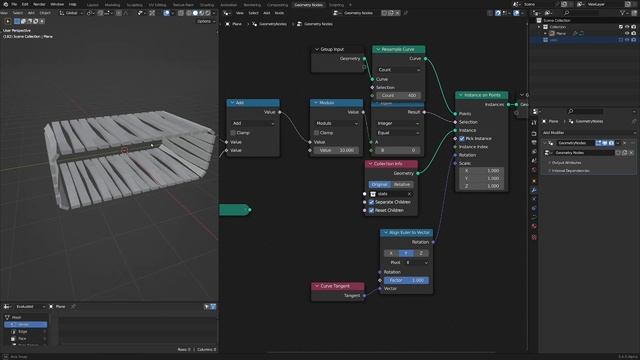Click the Count 400 field
Viewport: 640px width, 360px height.
[x=399, y=96]
